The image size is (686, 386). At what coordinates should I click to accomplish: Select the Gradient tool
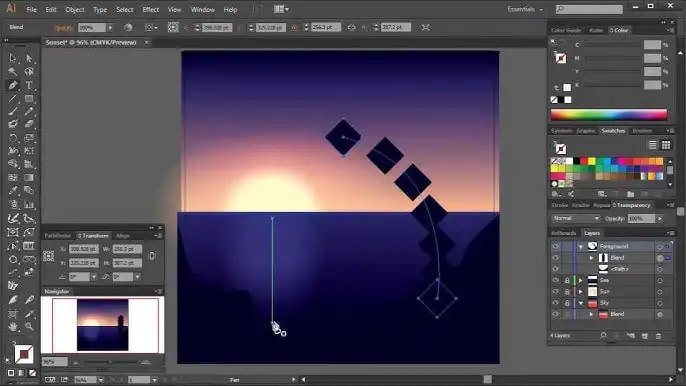(29, 178)
